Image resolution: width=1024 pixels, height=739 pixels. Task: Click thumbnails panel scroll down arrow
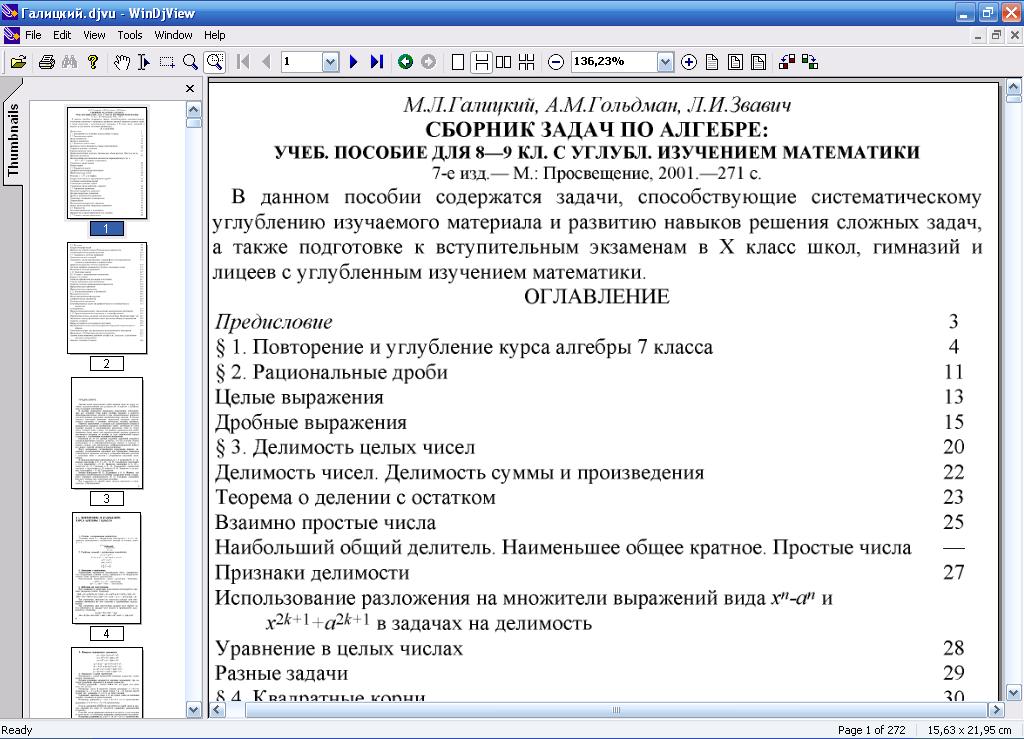[x=193, y=710]
